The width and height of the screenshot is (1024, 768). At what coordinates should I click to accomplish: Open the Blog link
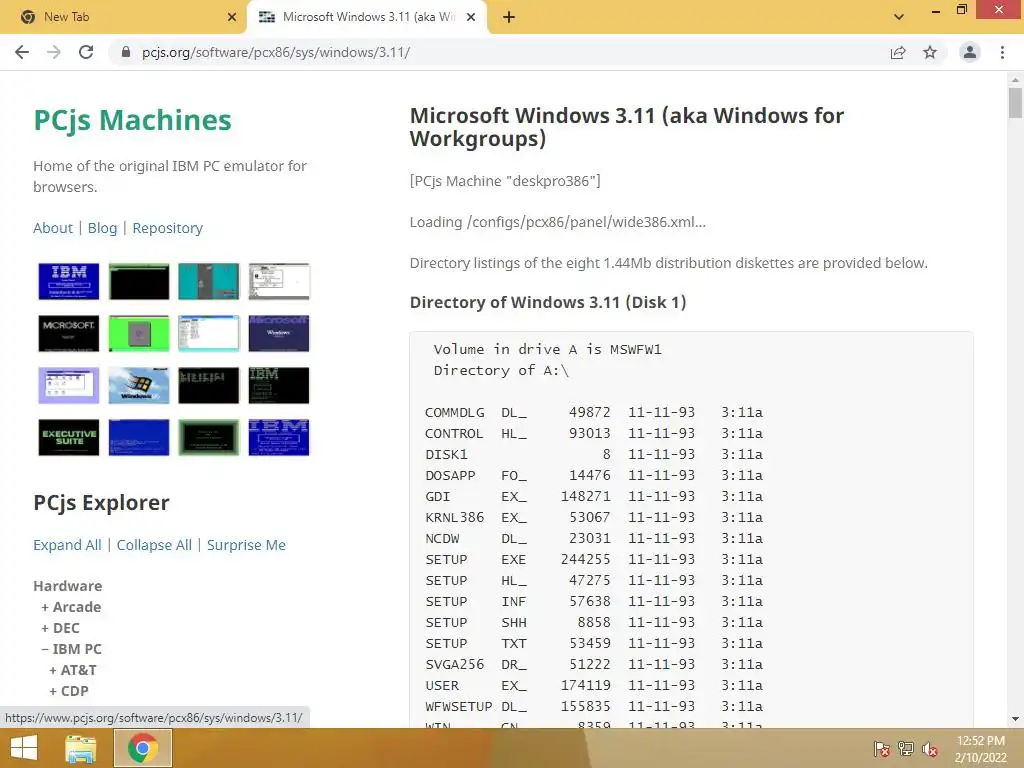103,228
